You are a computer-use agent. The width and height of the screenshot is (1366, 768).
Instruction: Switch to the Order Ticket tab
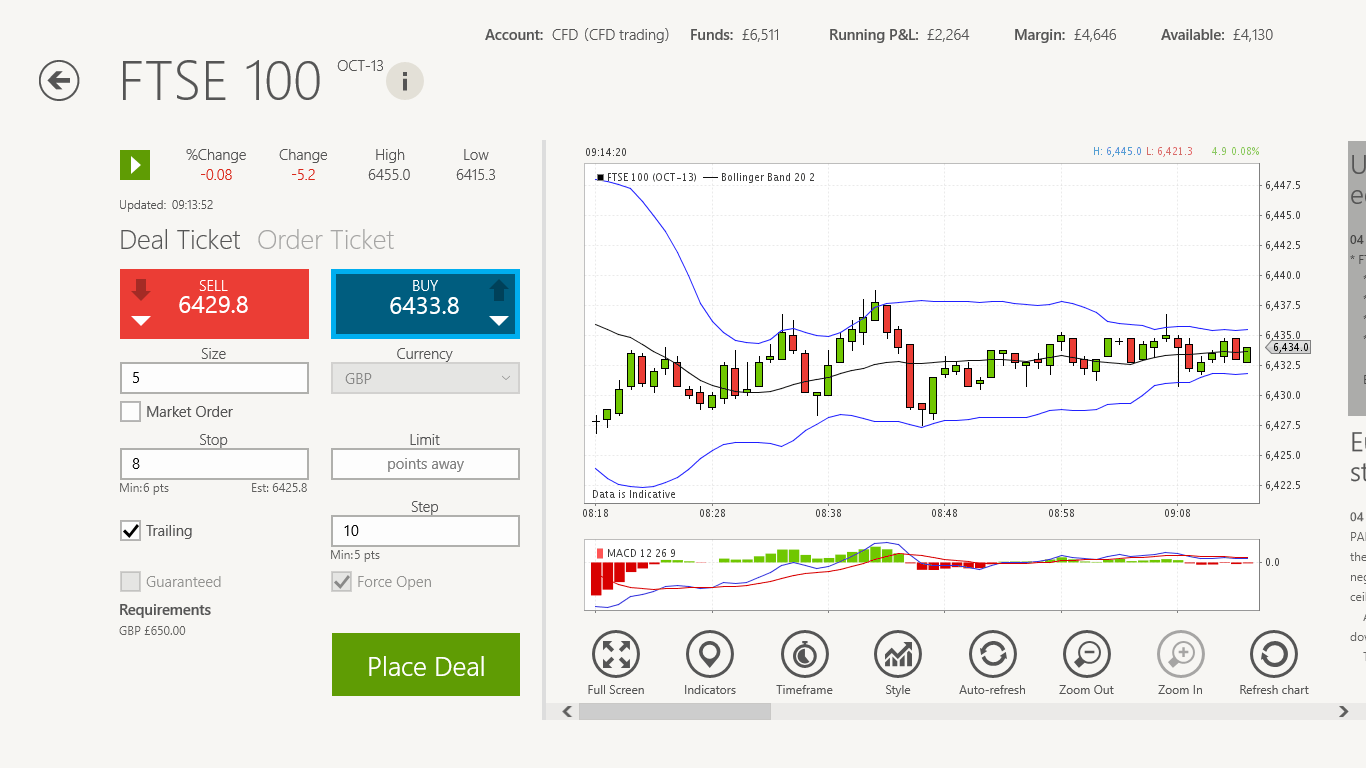[326, 240]
